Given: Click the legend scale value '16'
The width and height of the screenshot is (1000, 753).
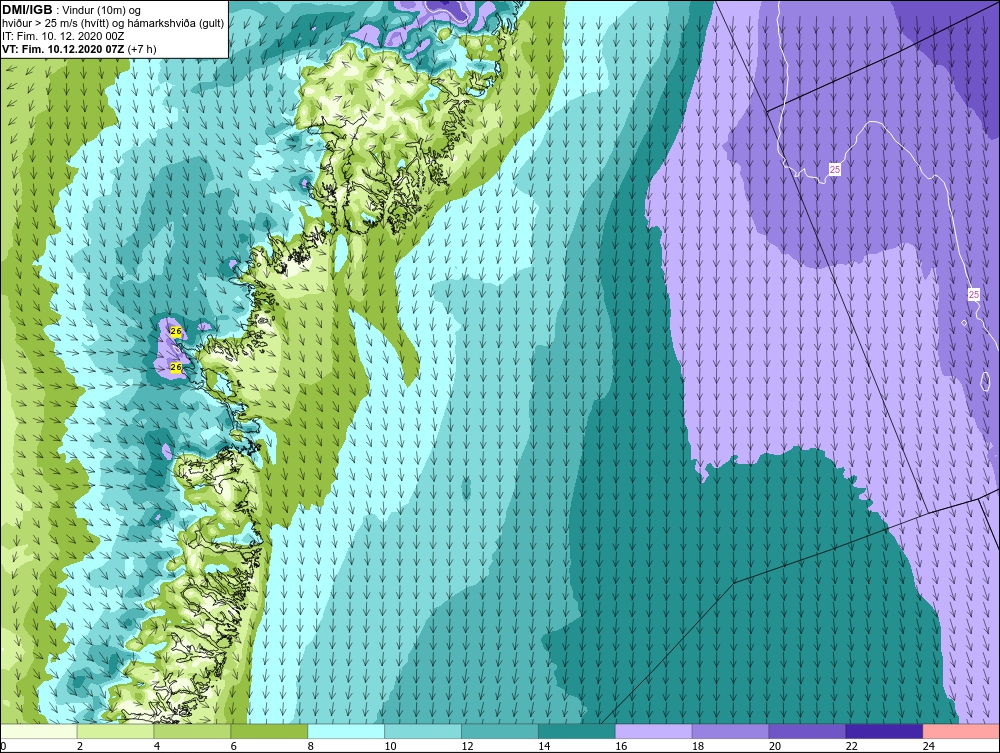Looking at the screenshot, I should (621, 746).
